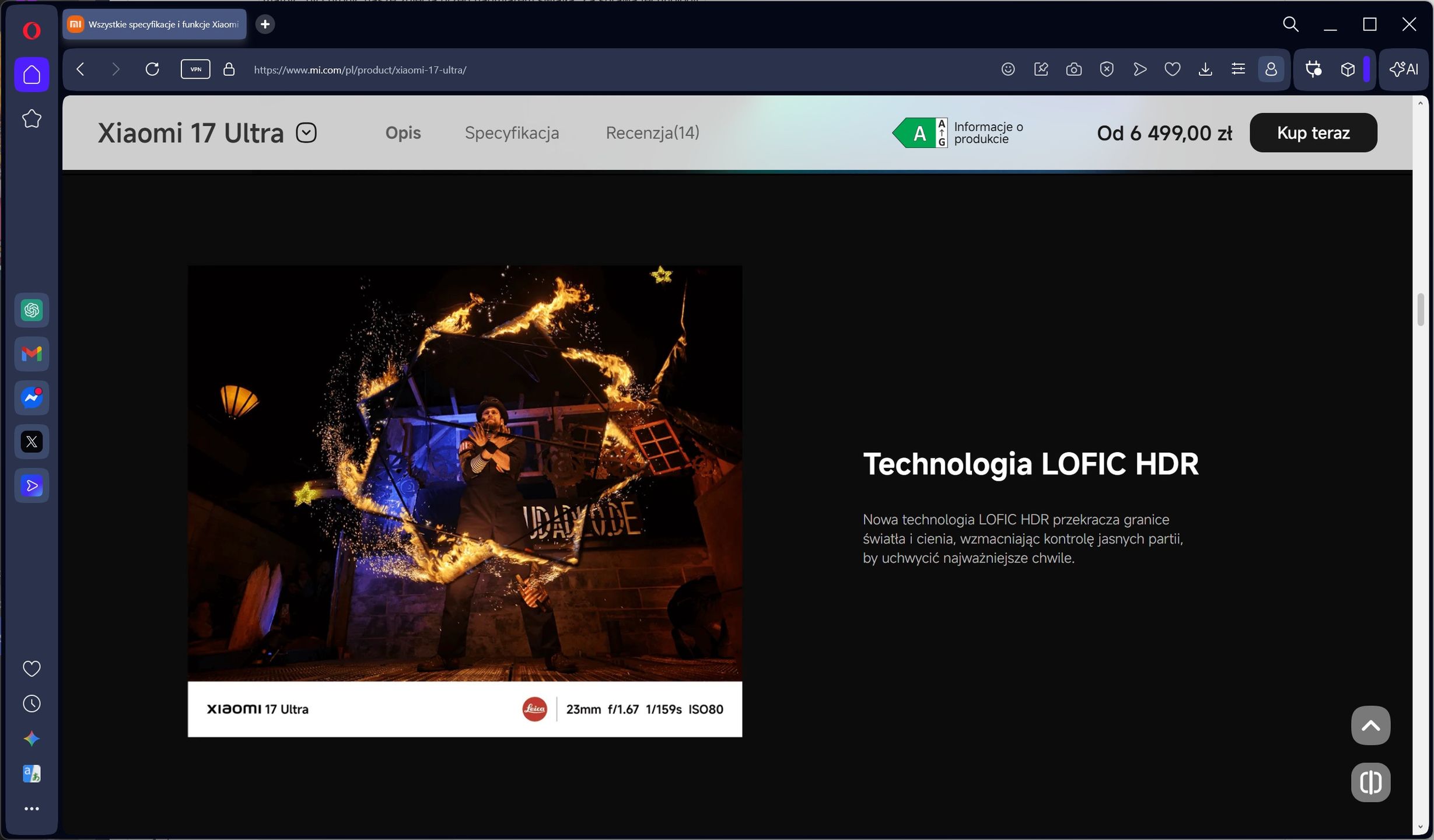The width and height of the screenshot is (1434, 840).
Task: Click the price text Od 6 499,00 zł
Action: click(x=1164, y=133)
